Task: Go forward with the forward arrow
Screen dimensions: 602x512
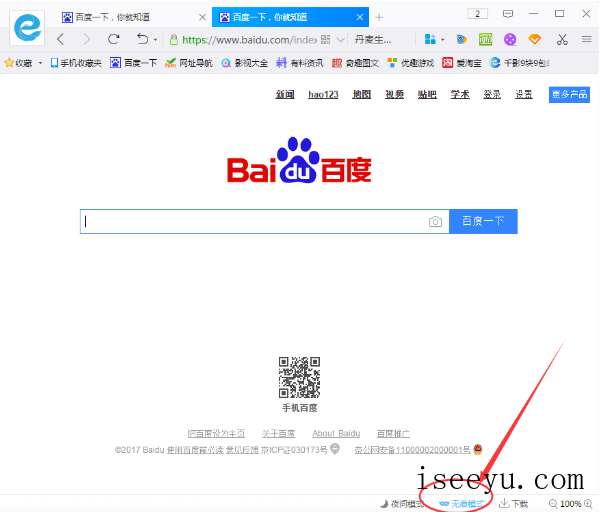Action: (86, 39)
